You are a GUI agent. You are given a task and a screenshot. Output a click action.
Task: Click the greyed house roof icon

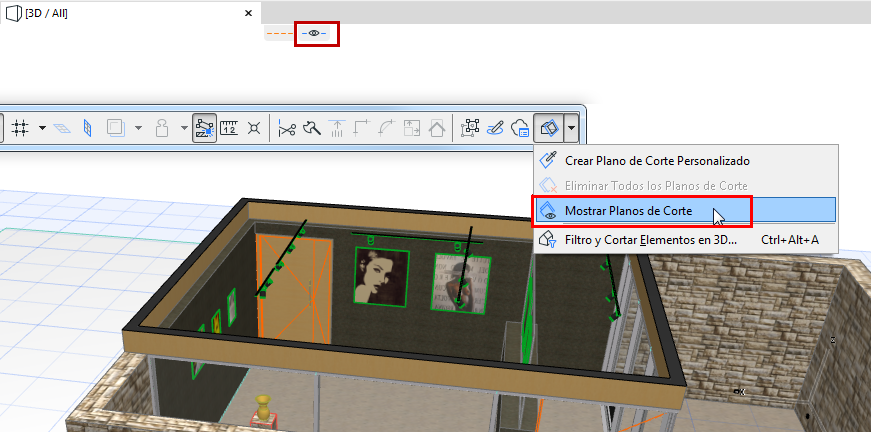pyautogui.click(x=437, y=128)
